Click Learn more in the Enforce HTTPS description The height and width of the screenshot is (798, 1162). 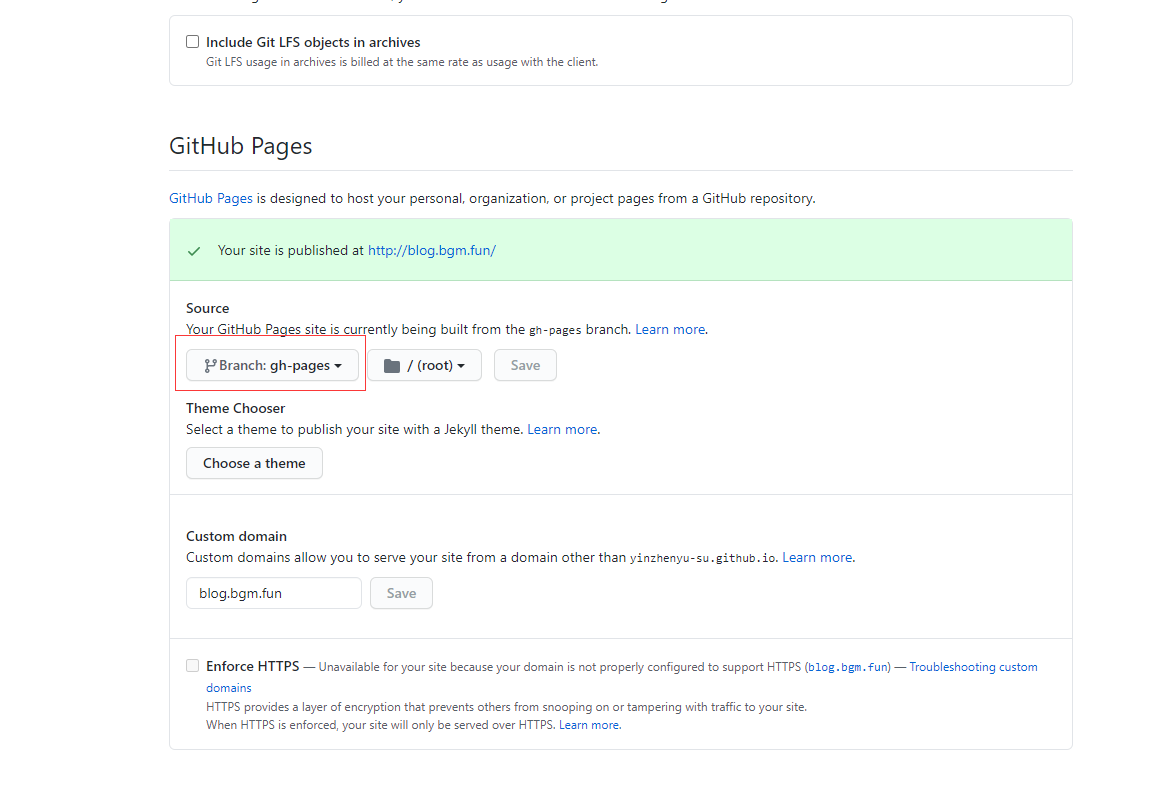(589, 725)
